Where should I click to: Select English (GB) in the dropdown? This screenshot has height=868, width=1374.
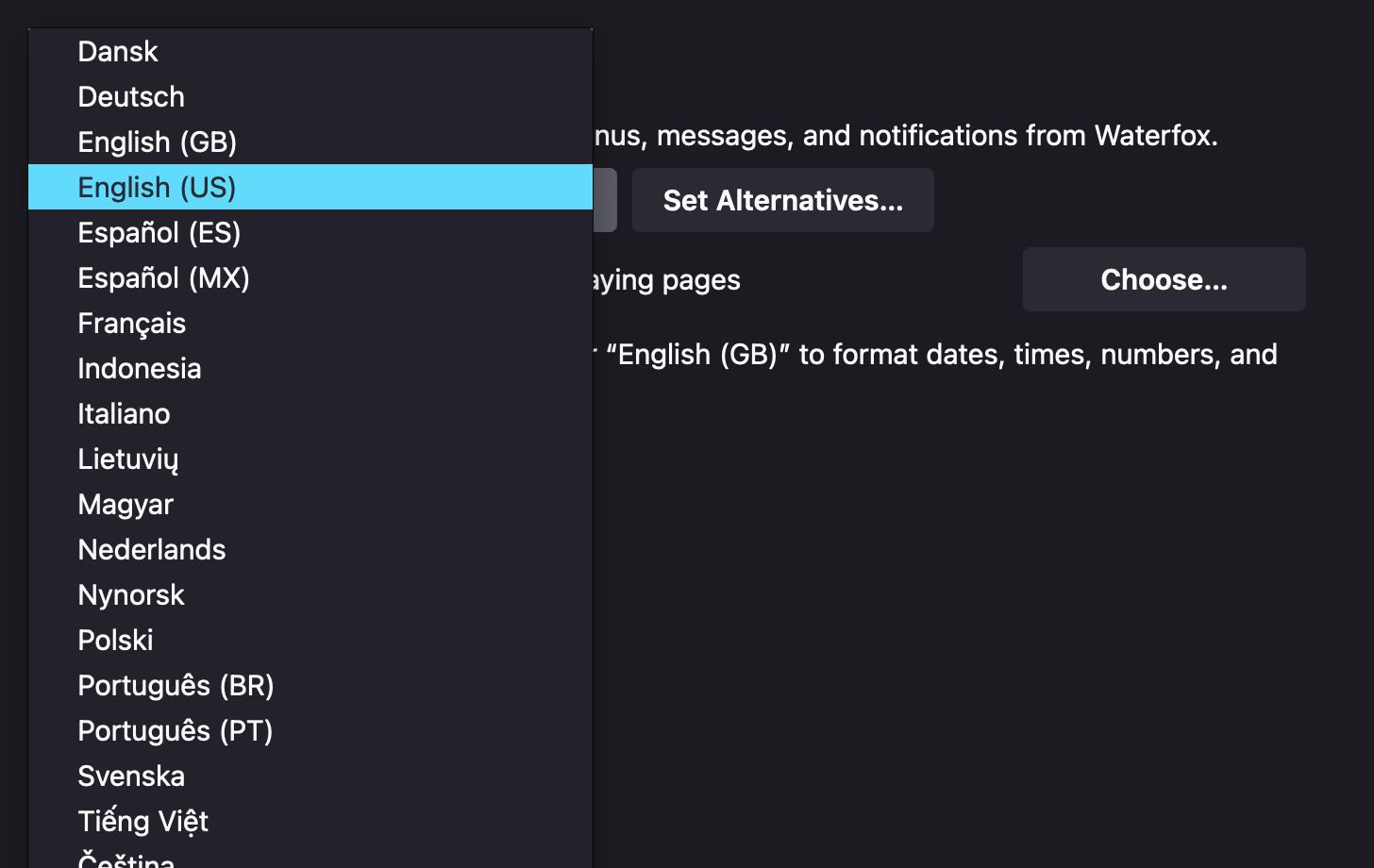pyautogui.click(x=157, y=142)
